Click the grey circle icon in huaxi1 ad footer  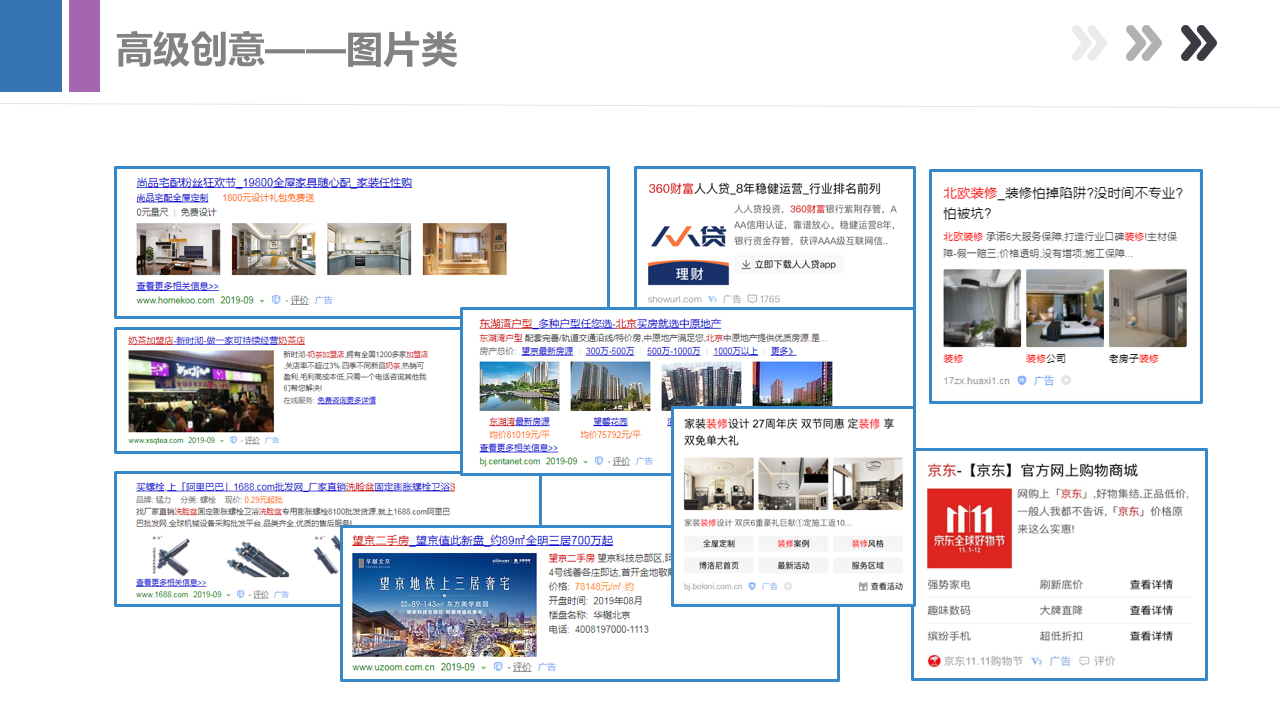1066,381
